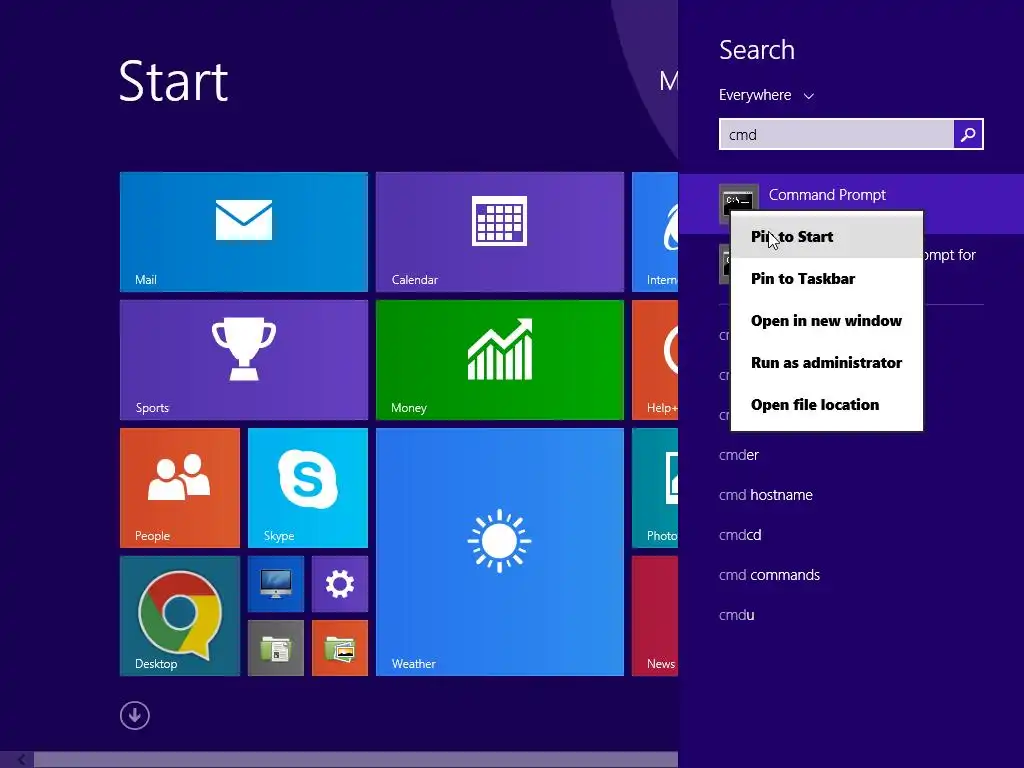1024x768 pixels.
Task: Open the Help+Tips tile
Action: tap(655, 360)
